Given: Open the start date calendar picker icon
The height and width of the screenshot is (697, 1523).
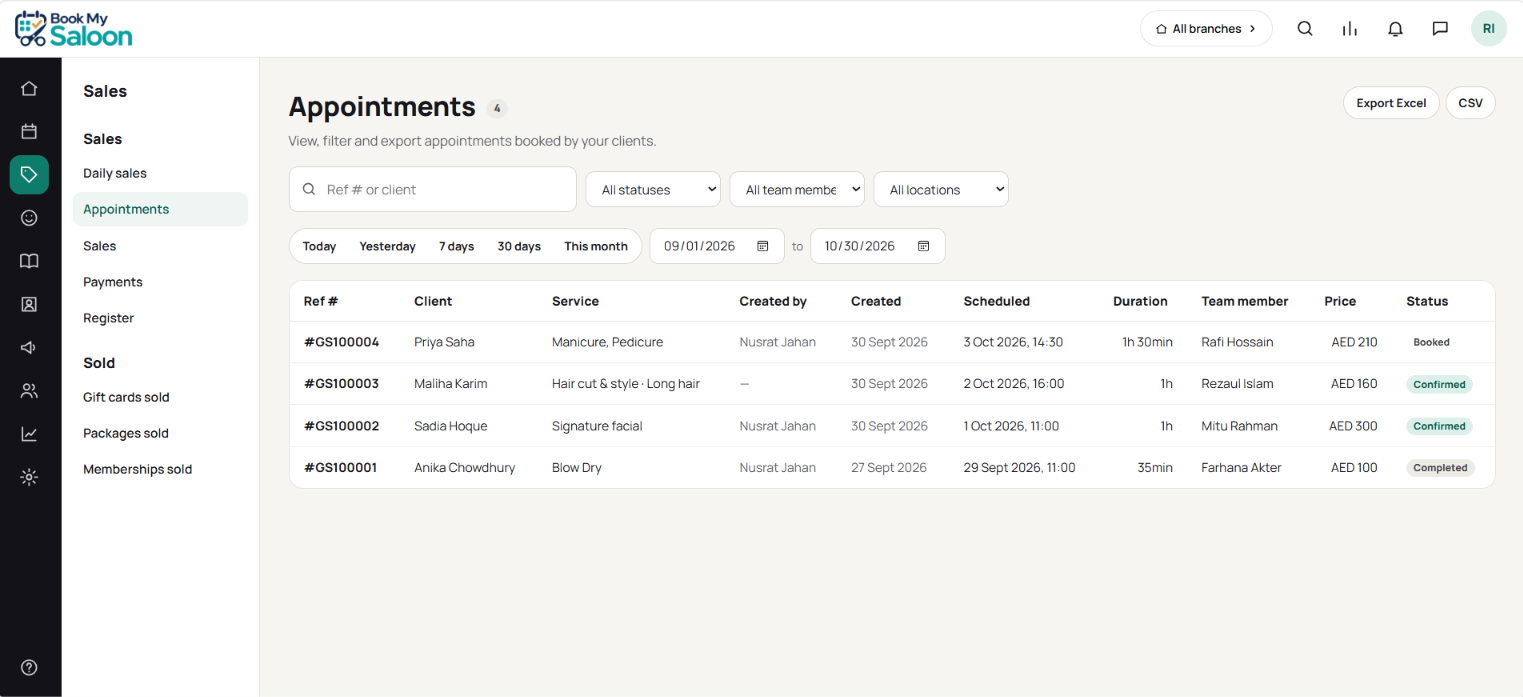Looking at the screenshot, I should pyautogui.click(x=763, y=246).
